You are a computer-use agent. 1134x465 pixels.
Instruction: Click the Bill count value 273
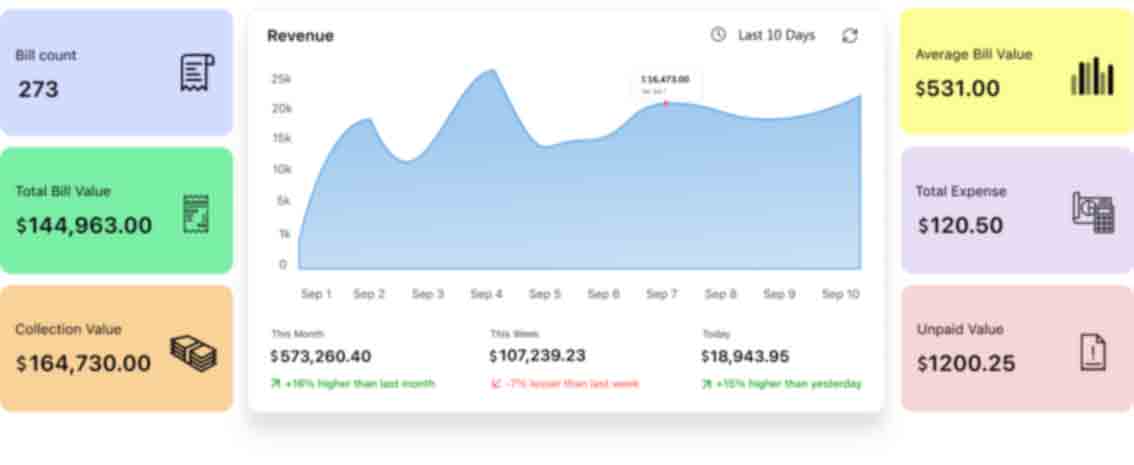click(x=38, y=90)
